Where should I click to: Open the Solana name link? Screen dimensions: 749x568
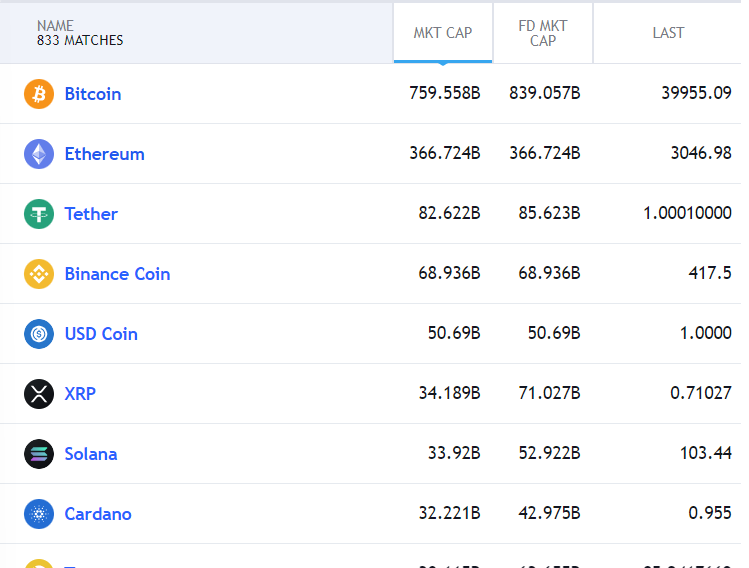(91, 454)
